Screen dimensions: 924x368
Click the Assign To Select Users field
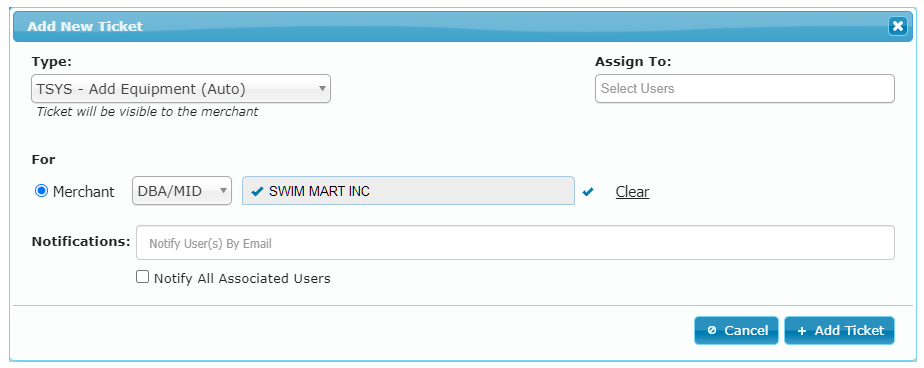coord(745,88)
